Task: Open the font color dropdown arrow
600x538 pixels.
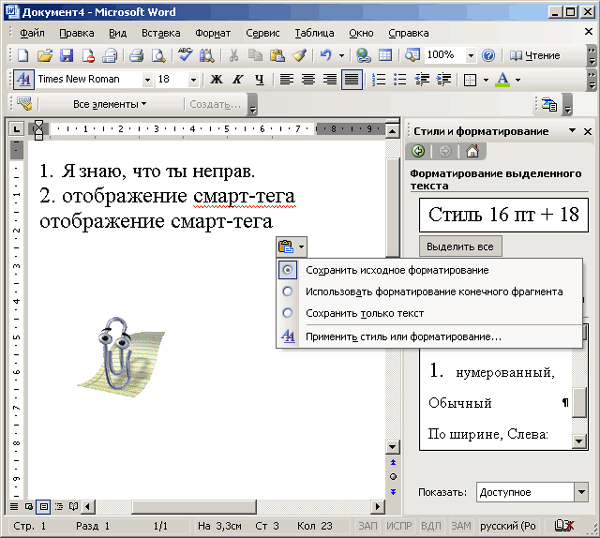Action: tap(518, 80)
